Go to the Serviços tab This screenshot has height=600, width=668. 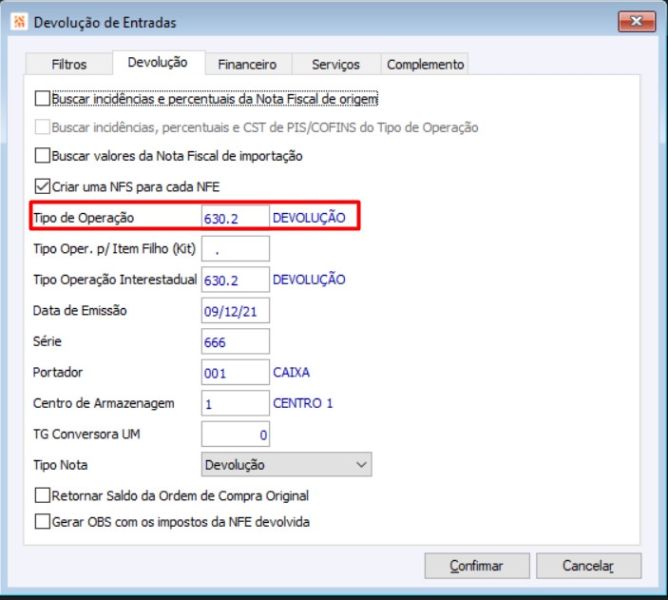(x=336, y=64)
